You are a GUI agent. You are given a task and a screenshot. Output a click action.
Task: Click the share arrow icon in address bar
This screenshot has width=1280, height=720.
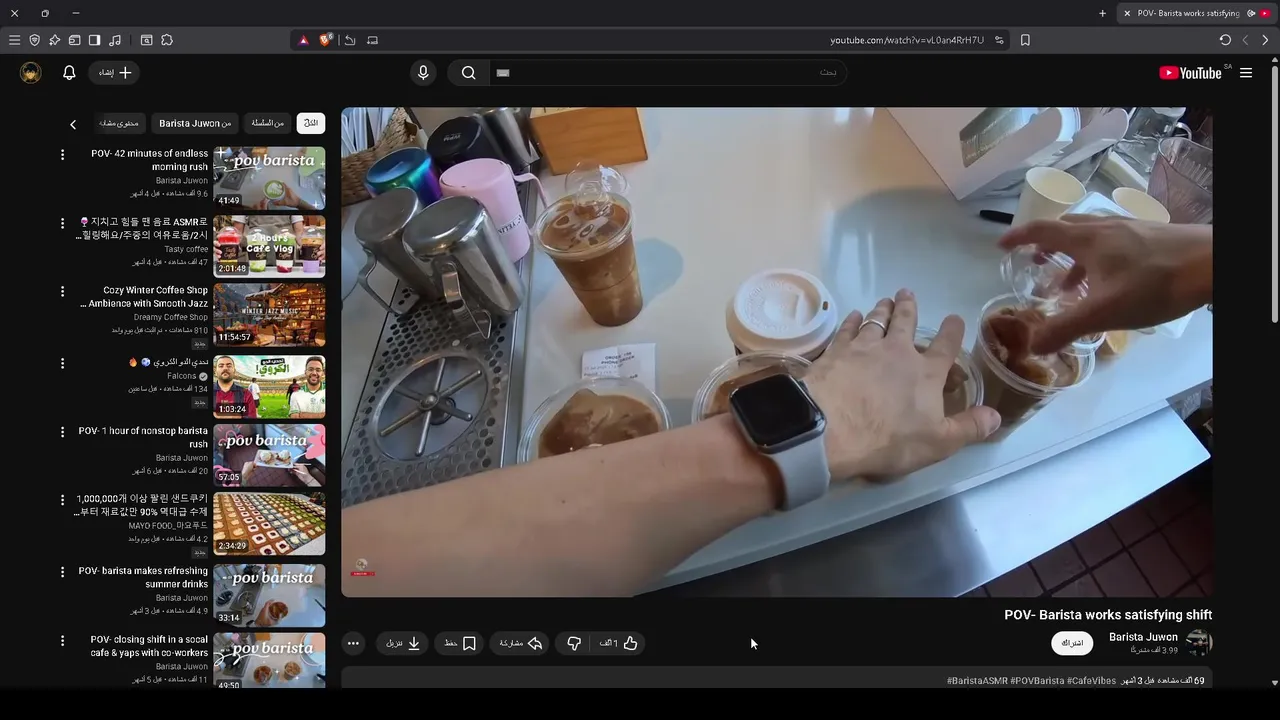[x=350, y=40]
